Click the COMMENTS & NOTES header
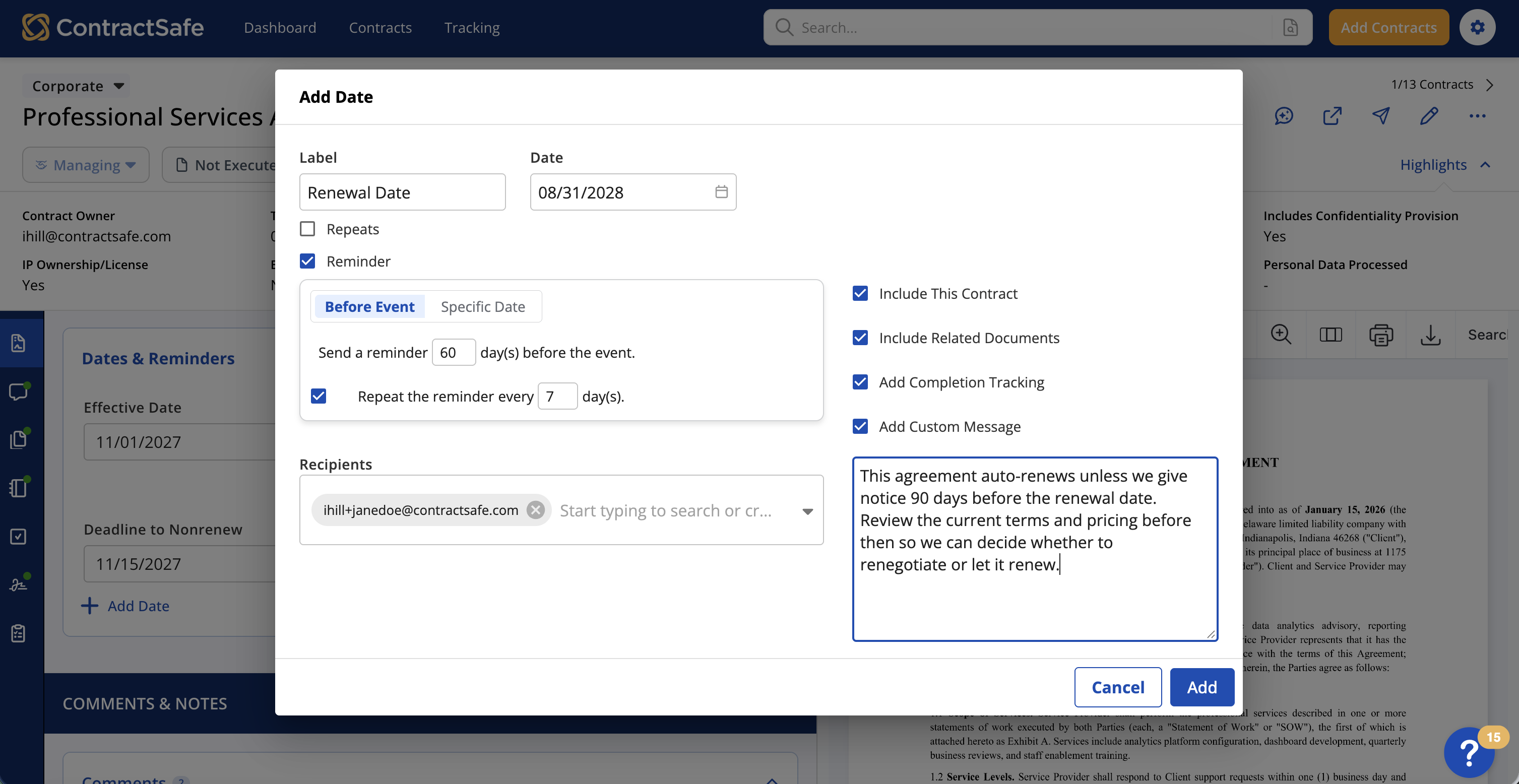This screenshot has height=784, width=1519. click(x=145, y=703)
